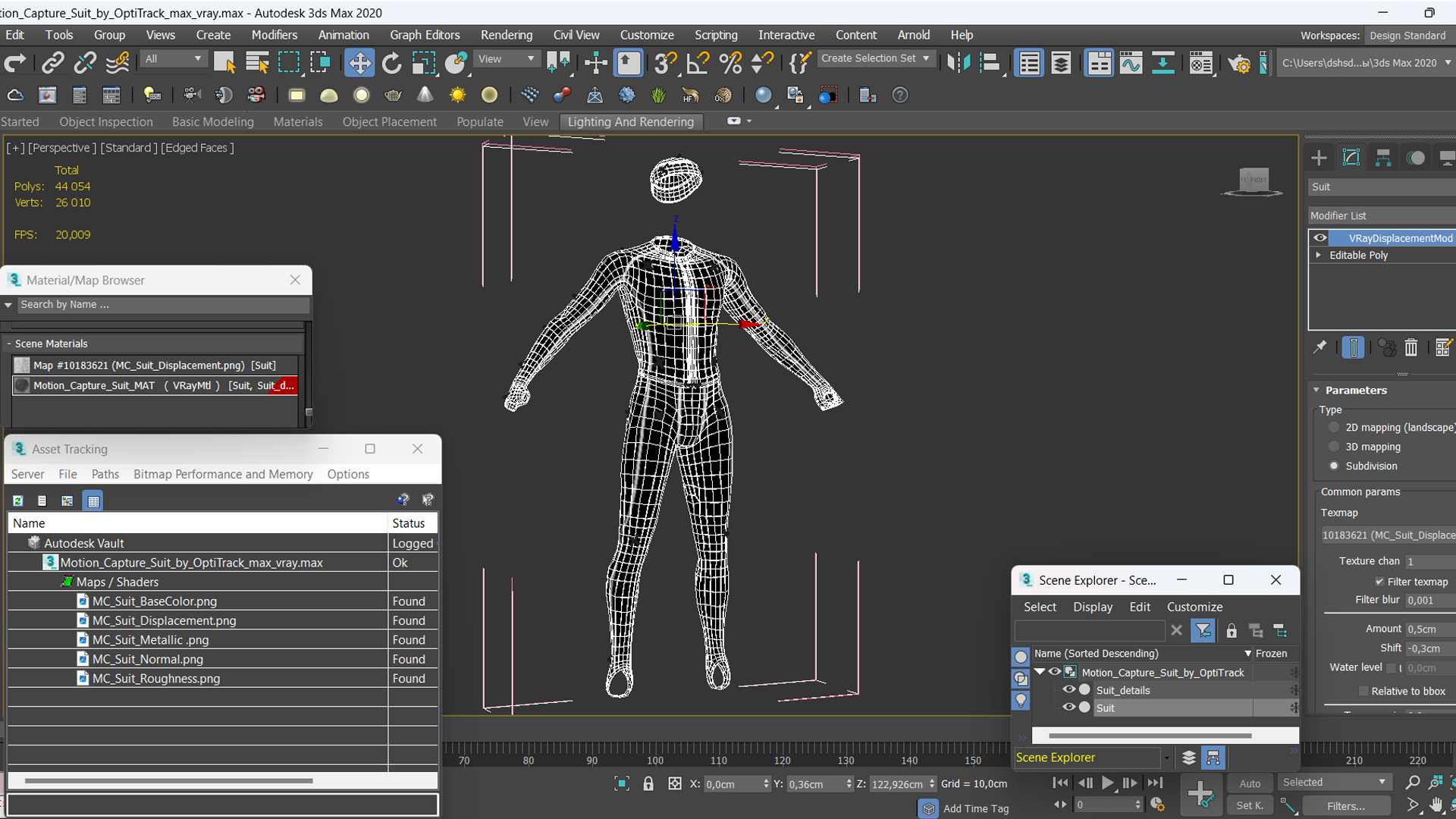Click Add Time Tag label
This screenshot has width=1456, height=819.
[x=975, y=808]
